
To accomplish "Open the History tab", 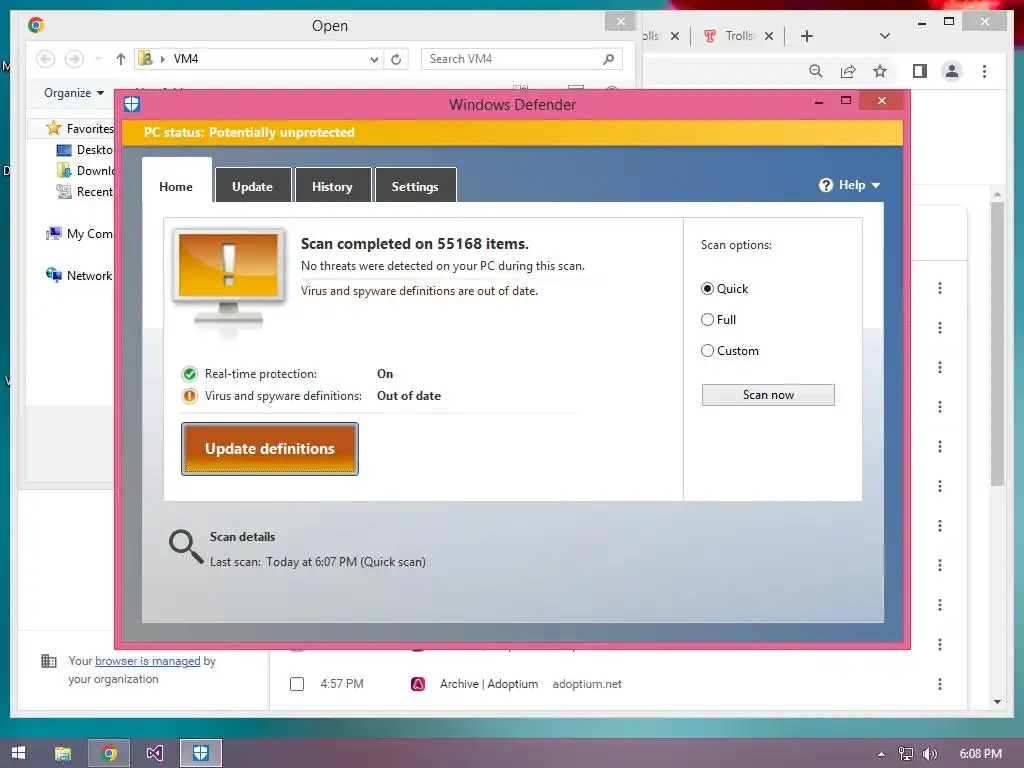I will tap(332, 185).
